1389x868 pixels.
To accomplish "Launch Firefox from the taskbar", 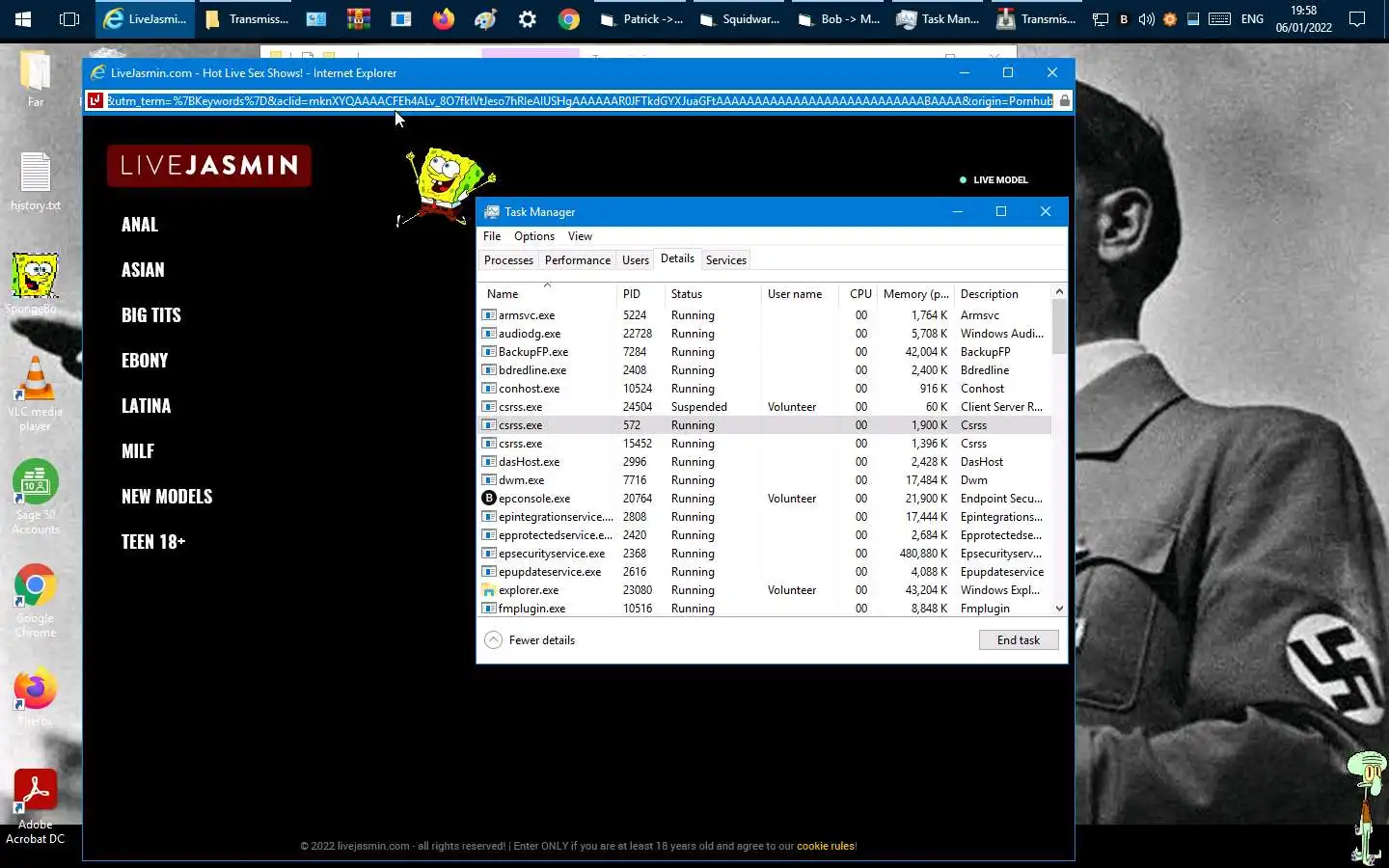I will pos(443,18).
